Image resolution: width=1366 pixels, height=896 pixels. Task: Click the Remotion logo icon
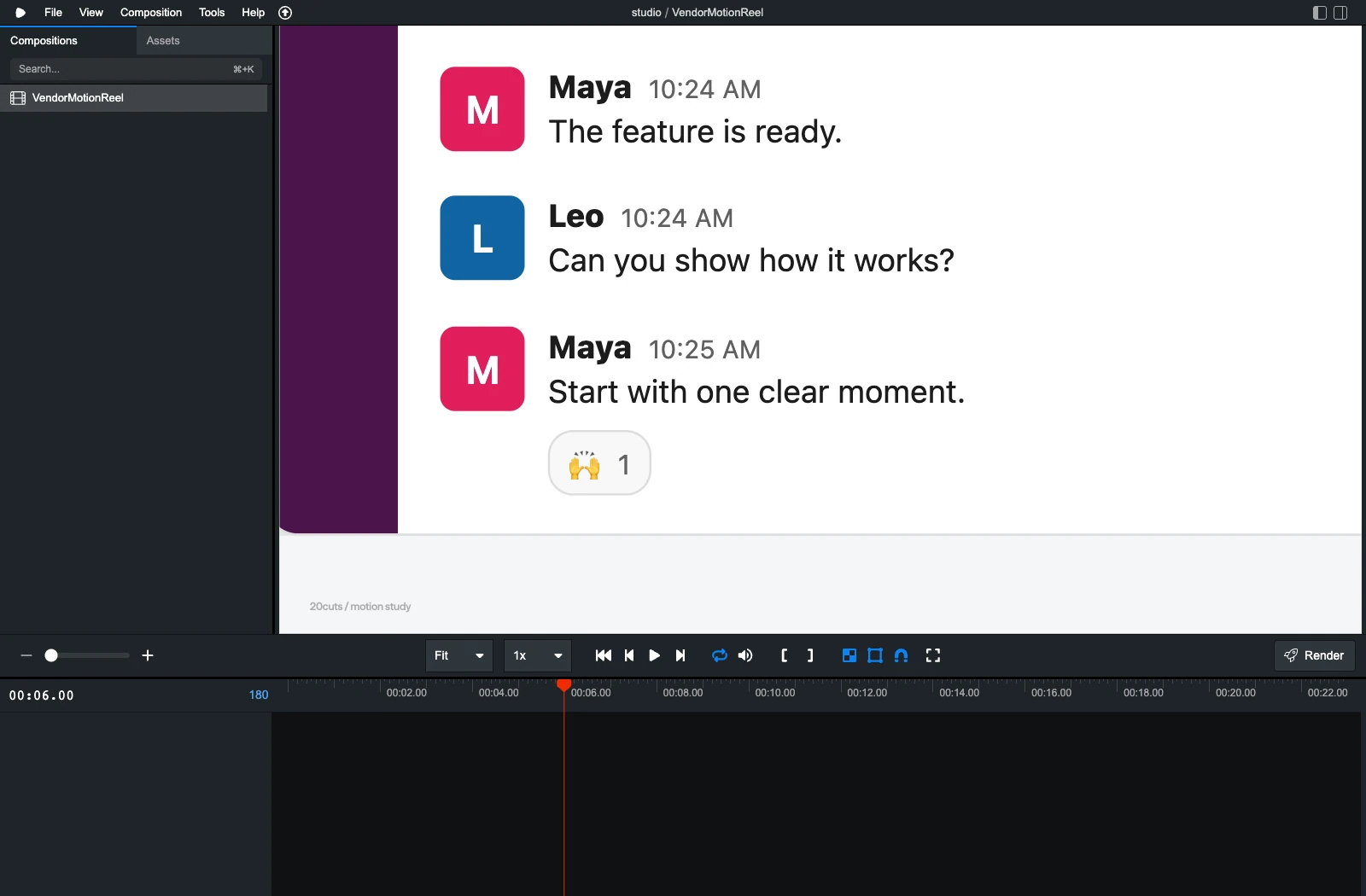click(x=20, y=13)
